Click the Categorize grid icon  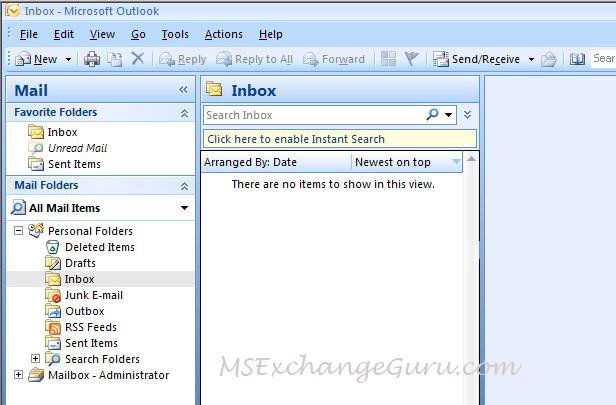(x=388, y=59)
